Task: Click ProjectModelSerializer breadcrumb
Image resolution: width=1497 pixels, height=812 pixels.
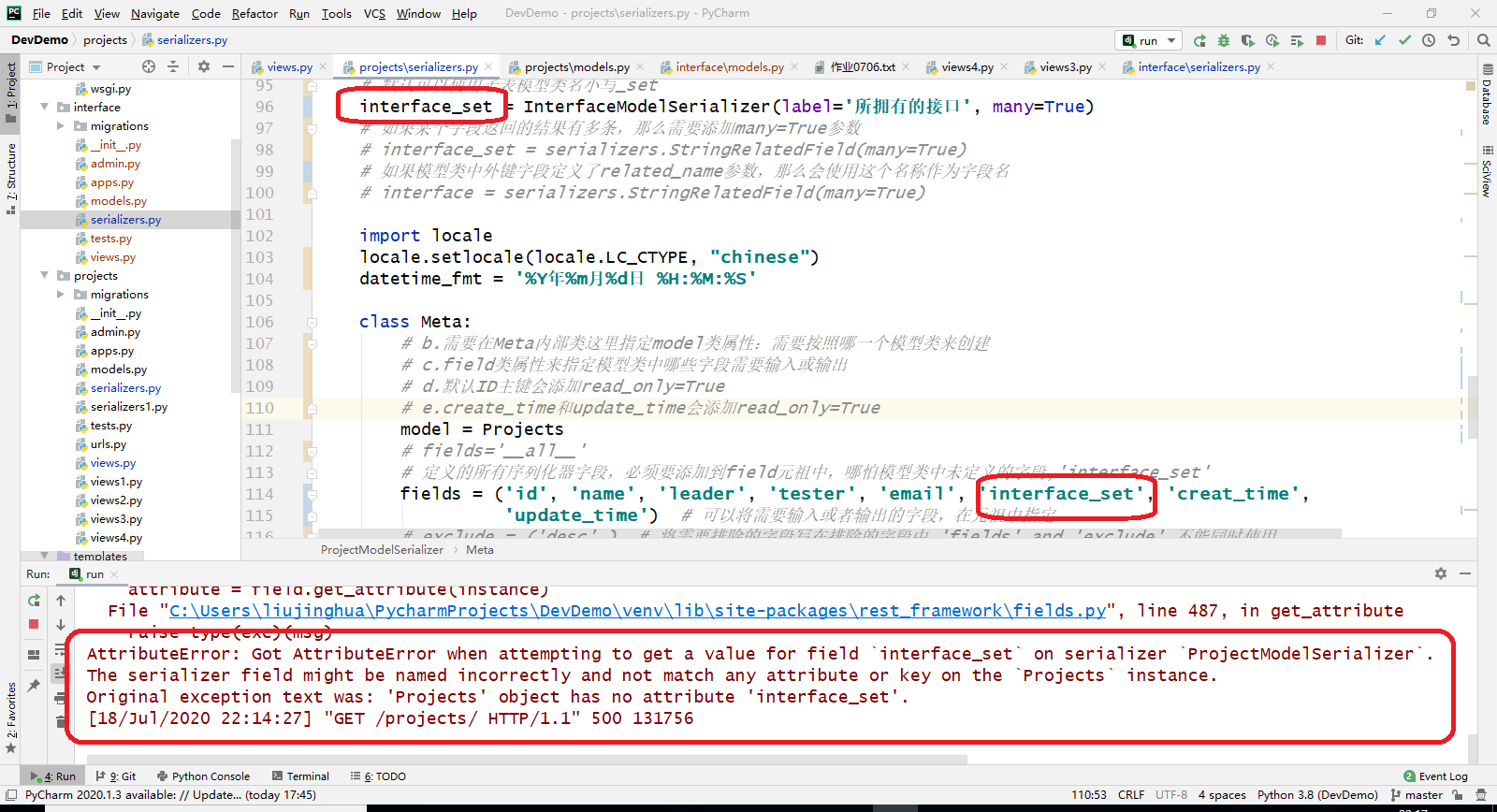Action: point(382,549)
